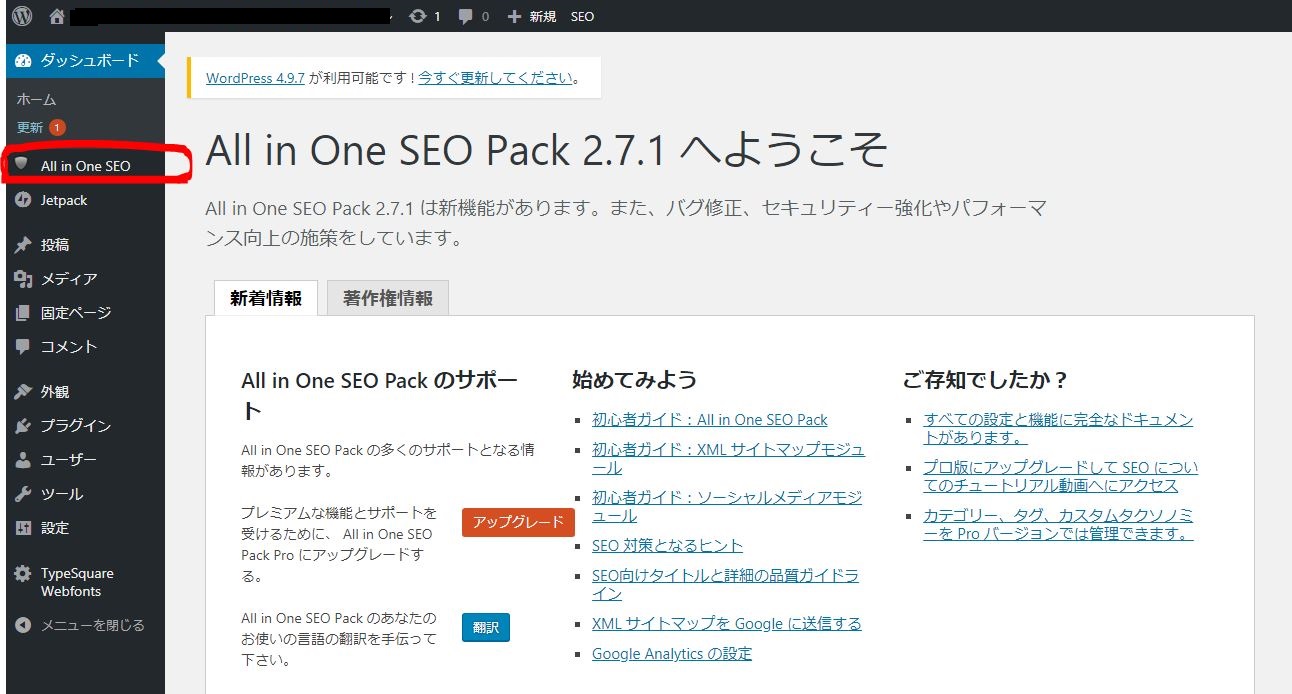The height and width of the screenshot is (694, 1292).
Task: Open XML サイトマップを Google に送信する link
Action: click(x=726, y=624)
